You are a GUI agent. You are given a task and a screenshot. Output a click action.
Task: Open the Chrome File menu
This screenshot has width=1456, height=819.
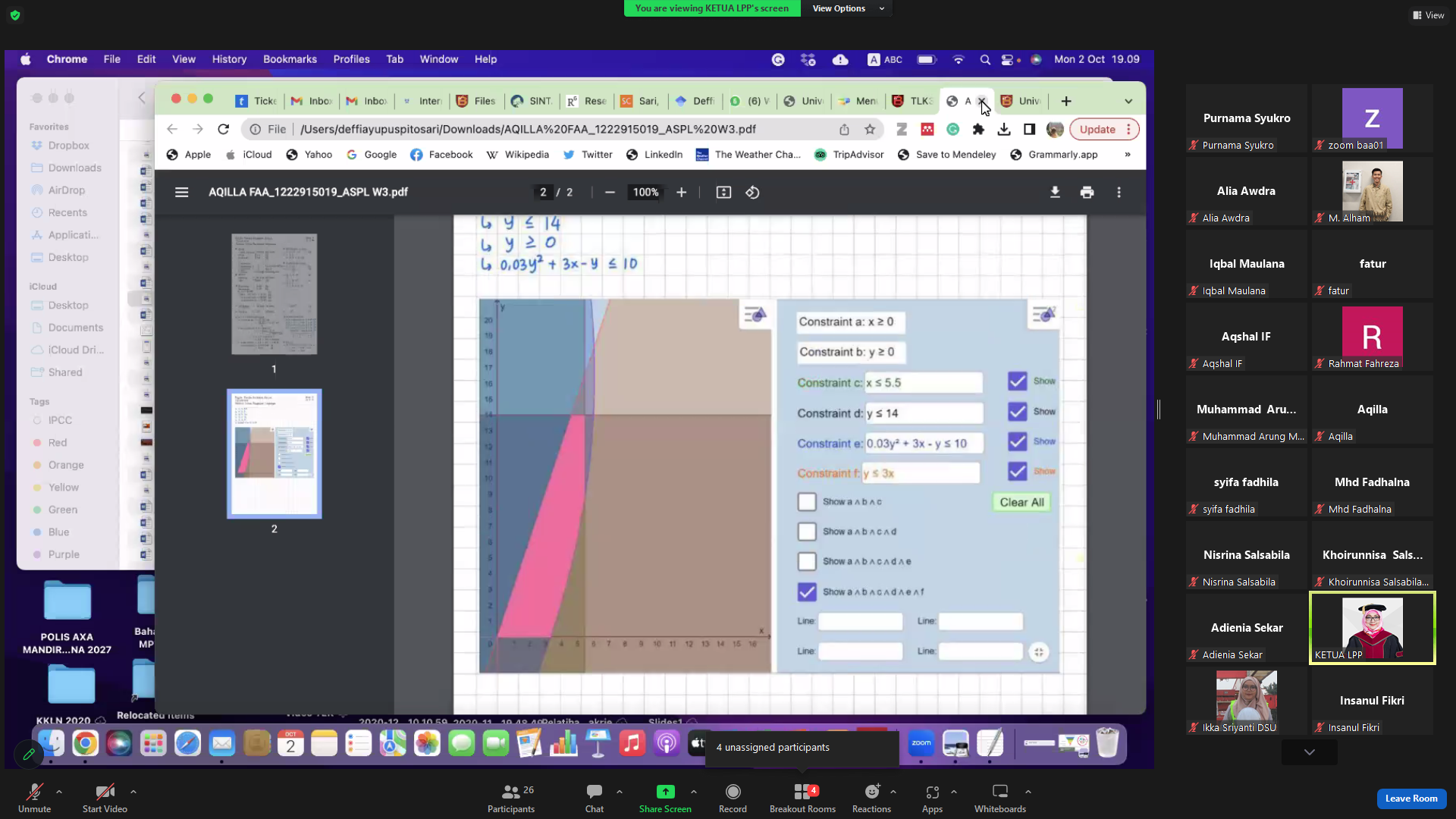(x=112, y=59)
